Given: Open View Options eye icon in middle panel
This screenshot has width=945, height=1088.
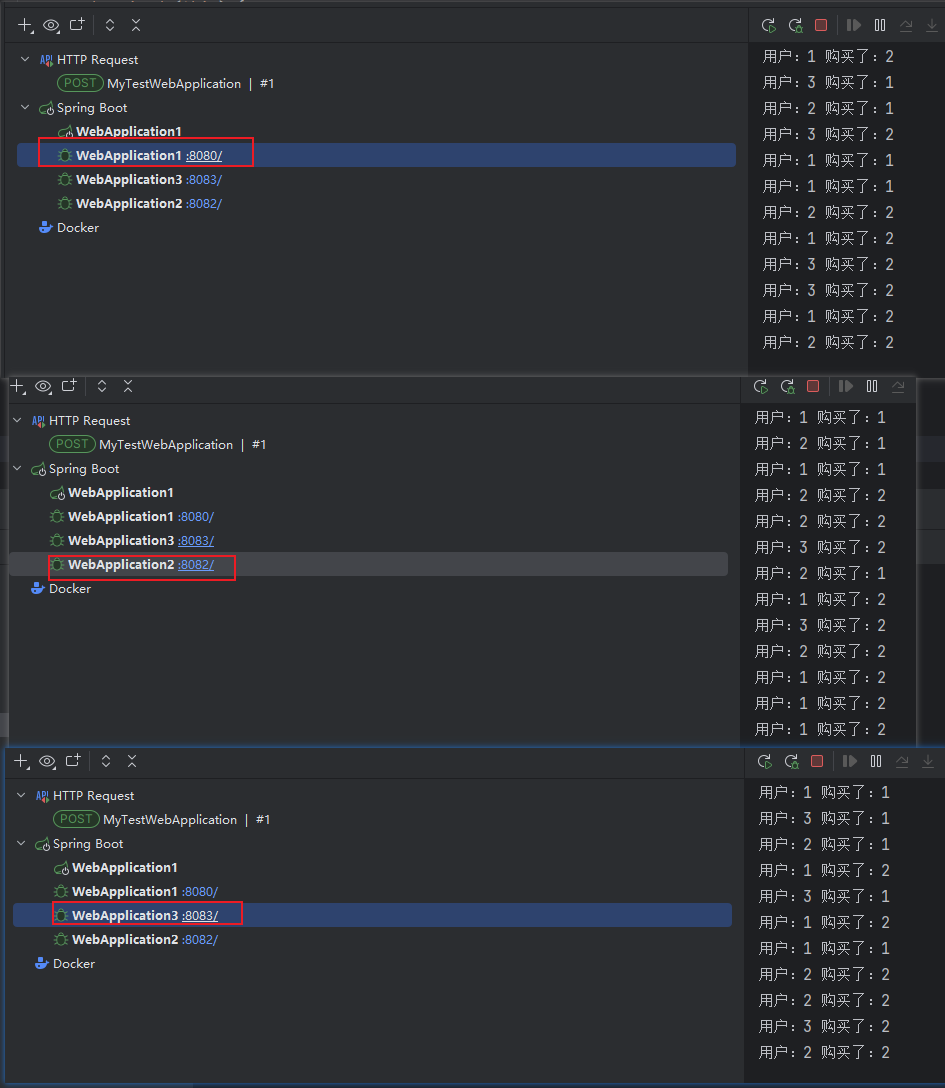Looking at the screenshot, I should tap(44, 386).
